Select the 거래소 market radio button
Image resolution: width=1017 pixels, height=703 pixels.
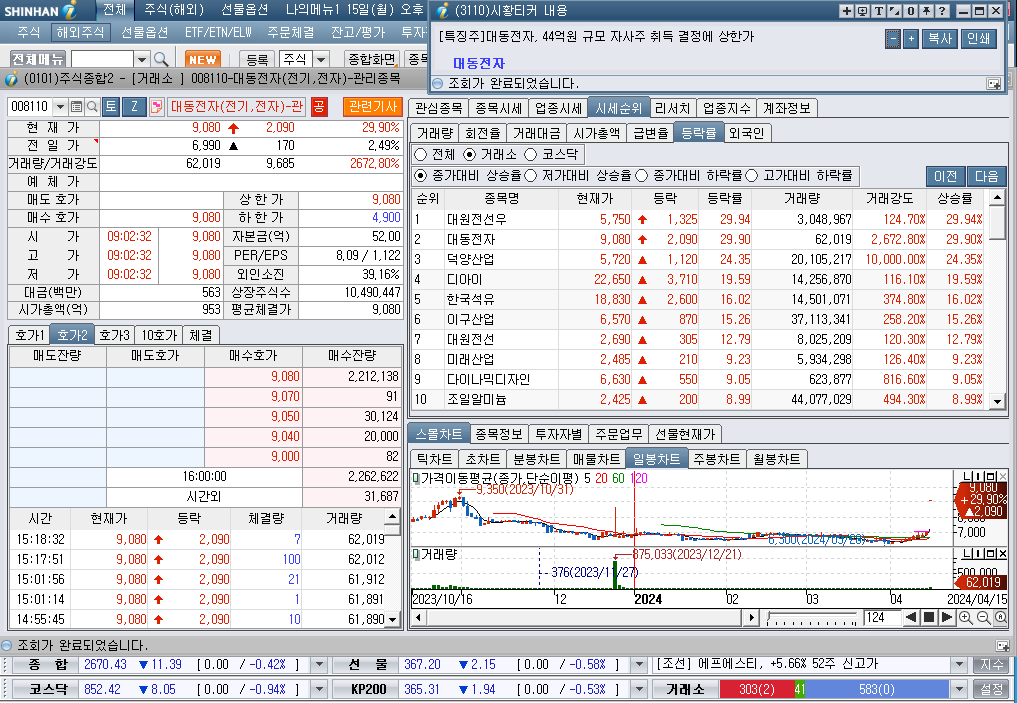pos(470,154)
